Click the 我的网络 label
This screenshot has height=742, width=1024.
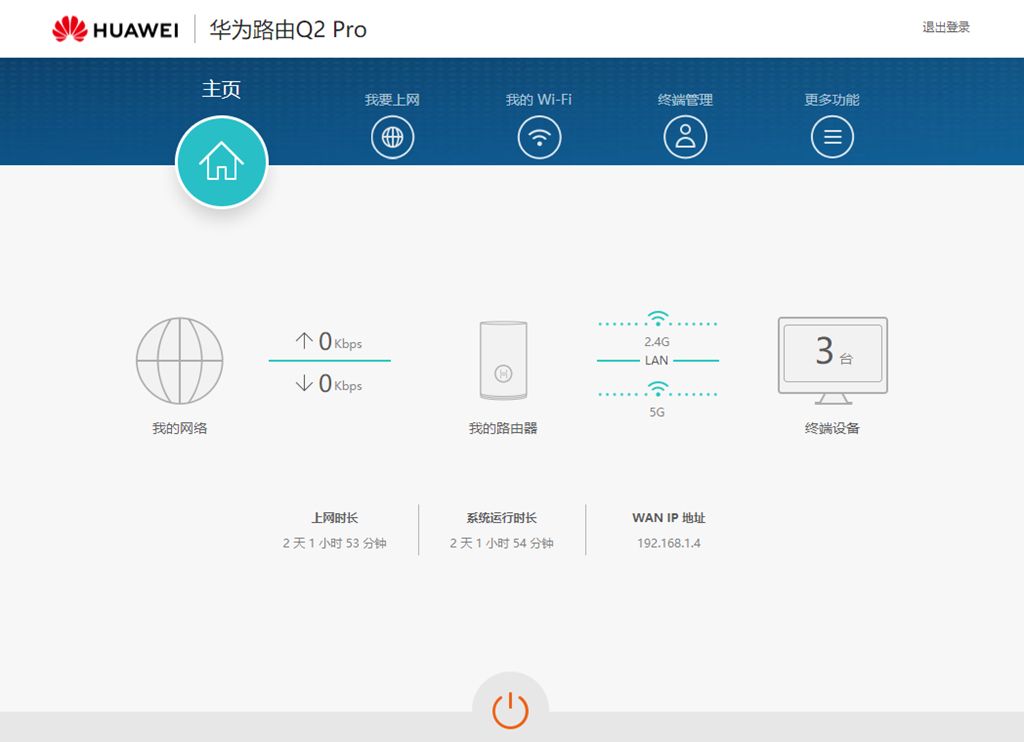click(x=180, y=428)
